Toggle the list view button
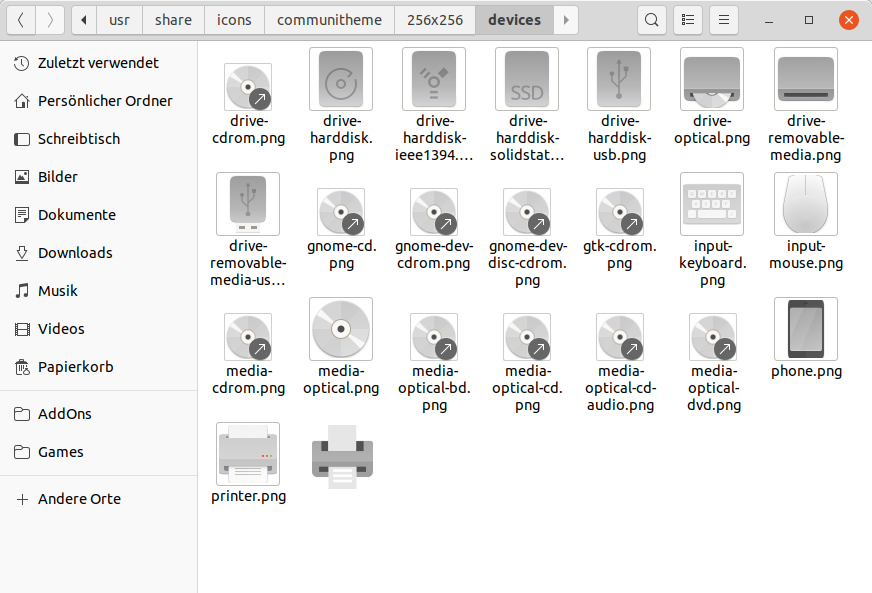The height and width of the screenshot is (593, 872). [687, 19]
